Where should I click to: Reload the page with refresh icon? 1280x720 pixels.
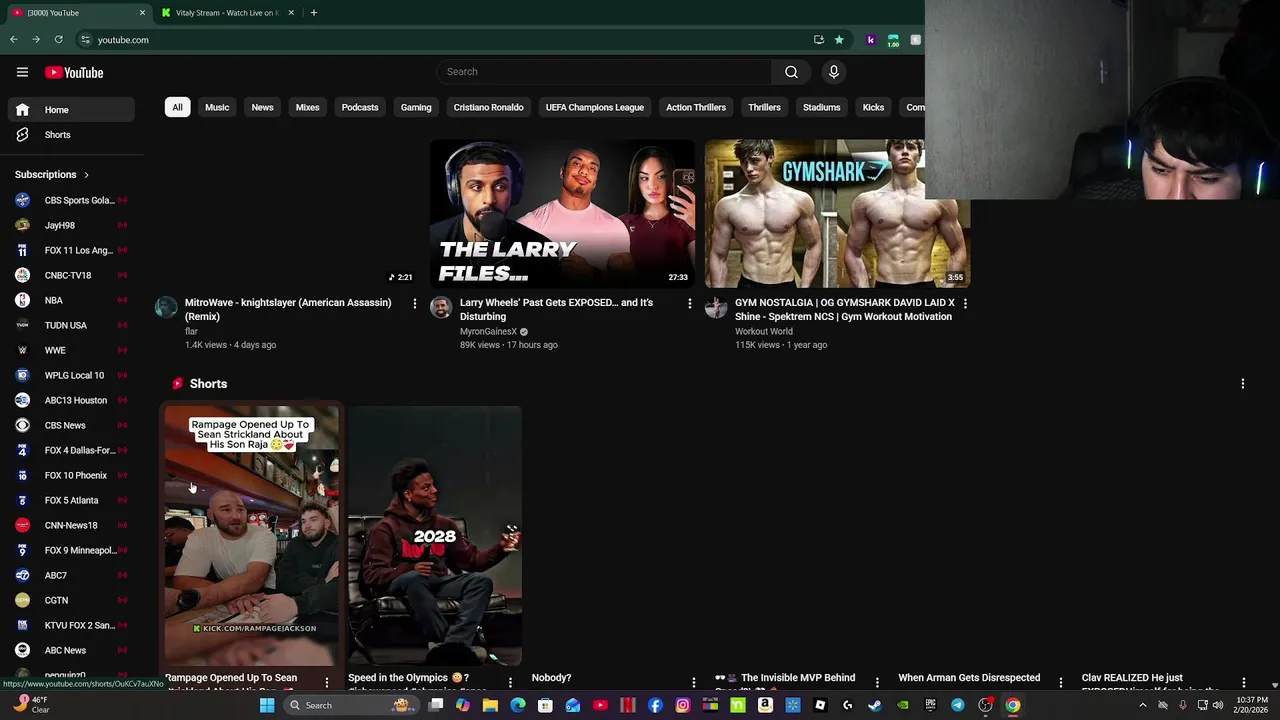pos(59,40)
